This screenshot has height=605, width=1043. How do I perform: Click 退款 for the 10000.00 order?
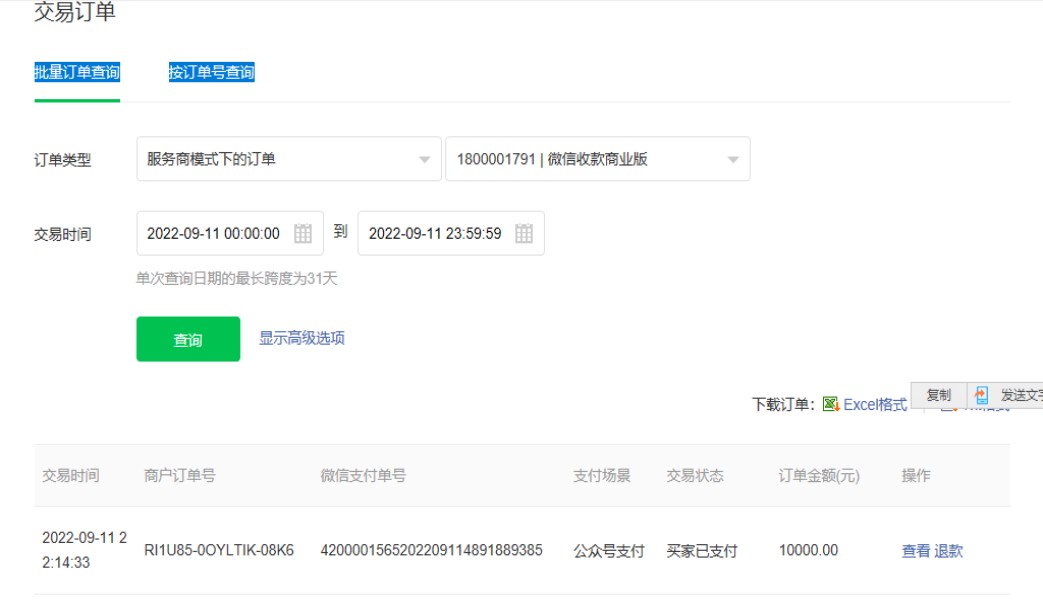pos(948,551)
